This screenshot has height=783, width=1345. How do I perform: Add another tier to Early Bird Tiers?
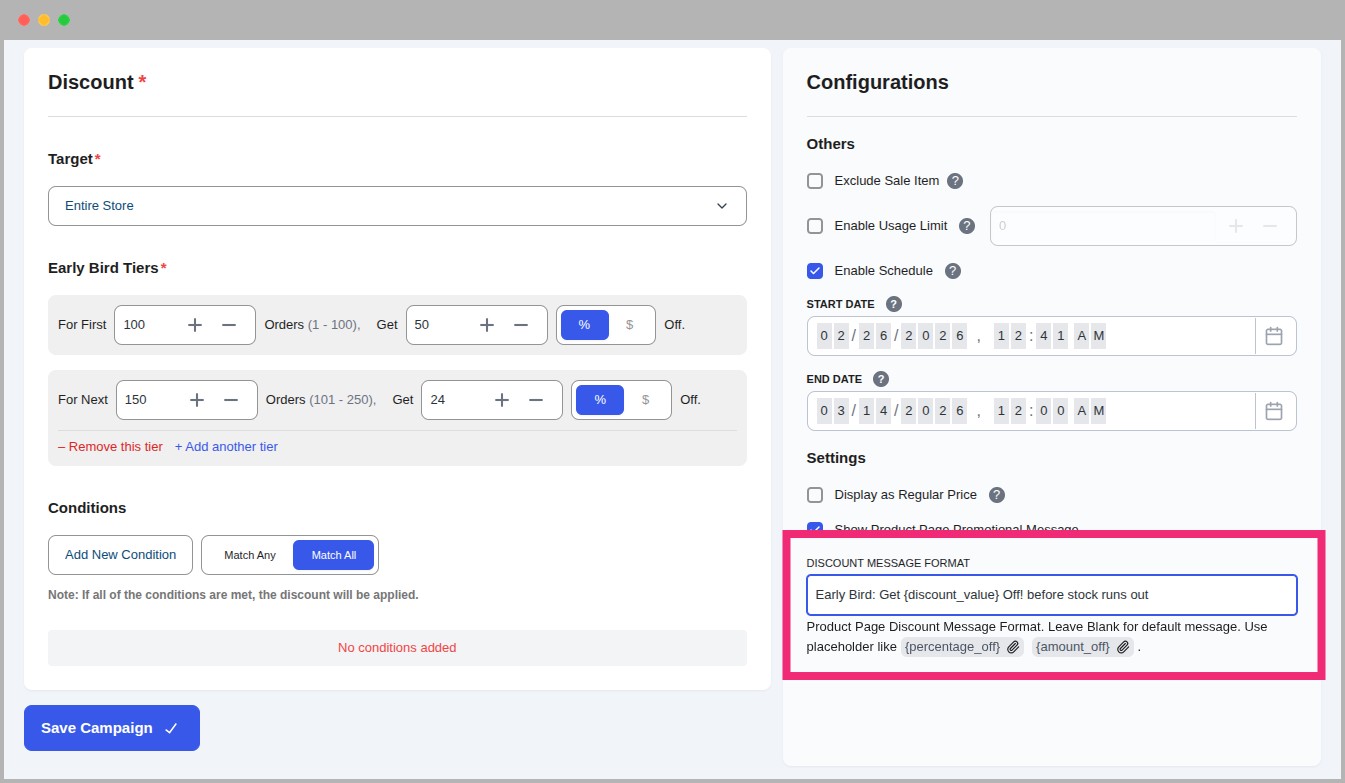click(226, 446)
